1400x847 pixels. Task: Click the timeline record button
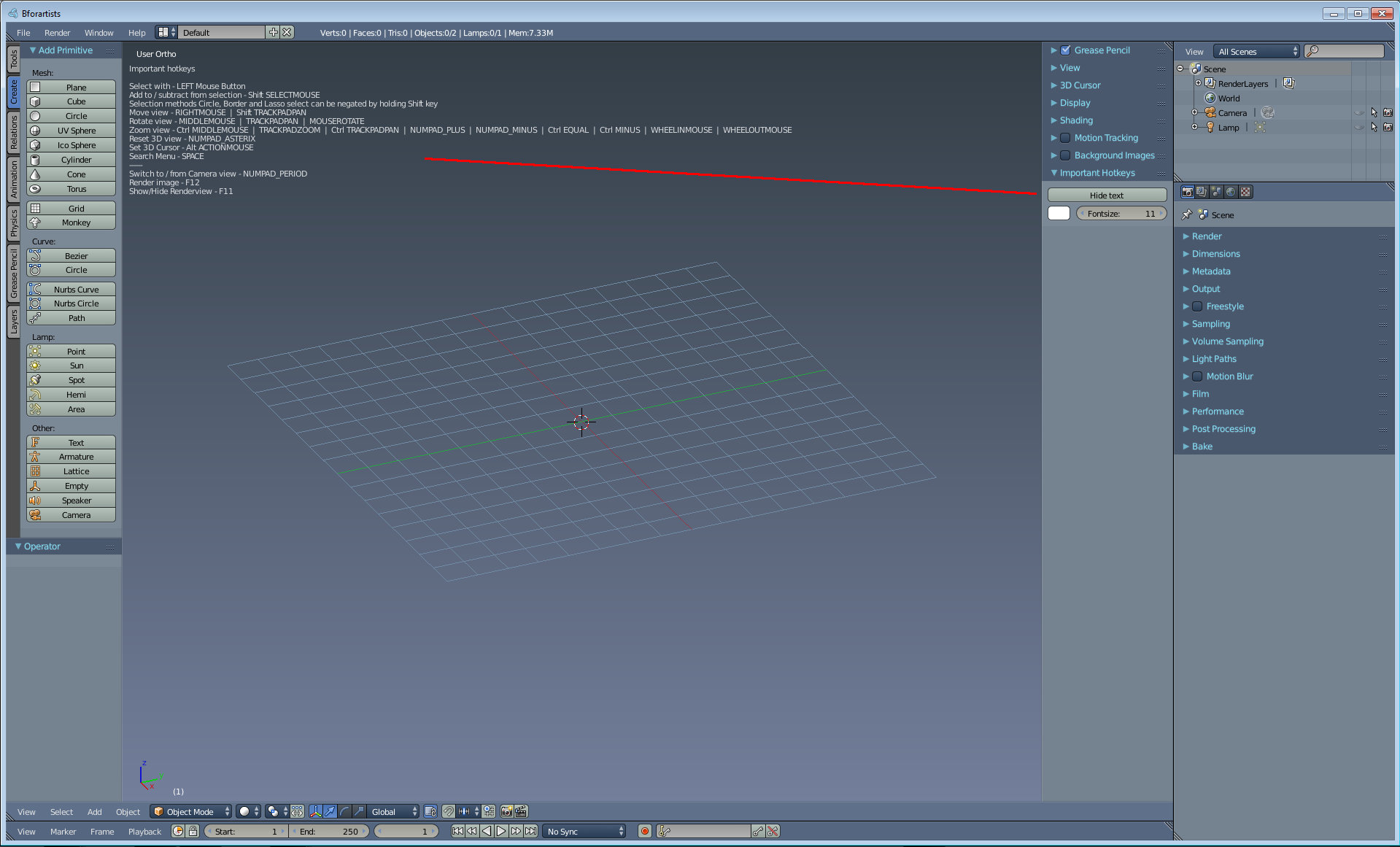(644, 831)
